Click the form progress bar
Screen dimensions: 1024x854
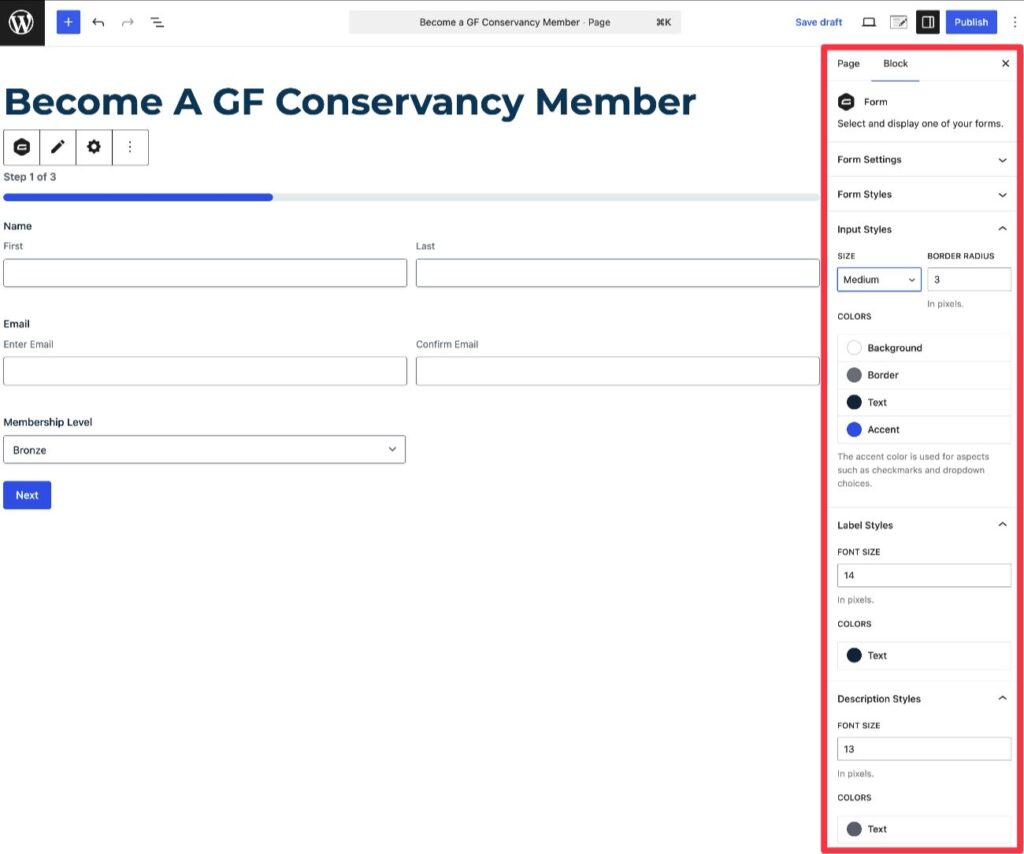(x=411, y=197)
